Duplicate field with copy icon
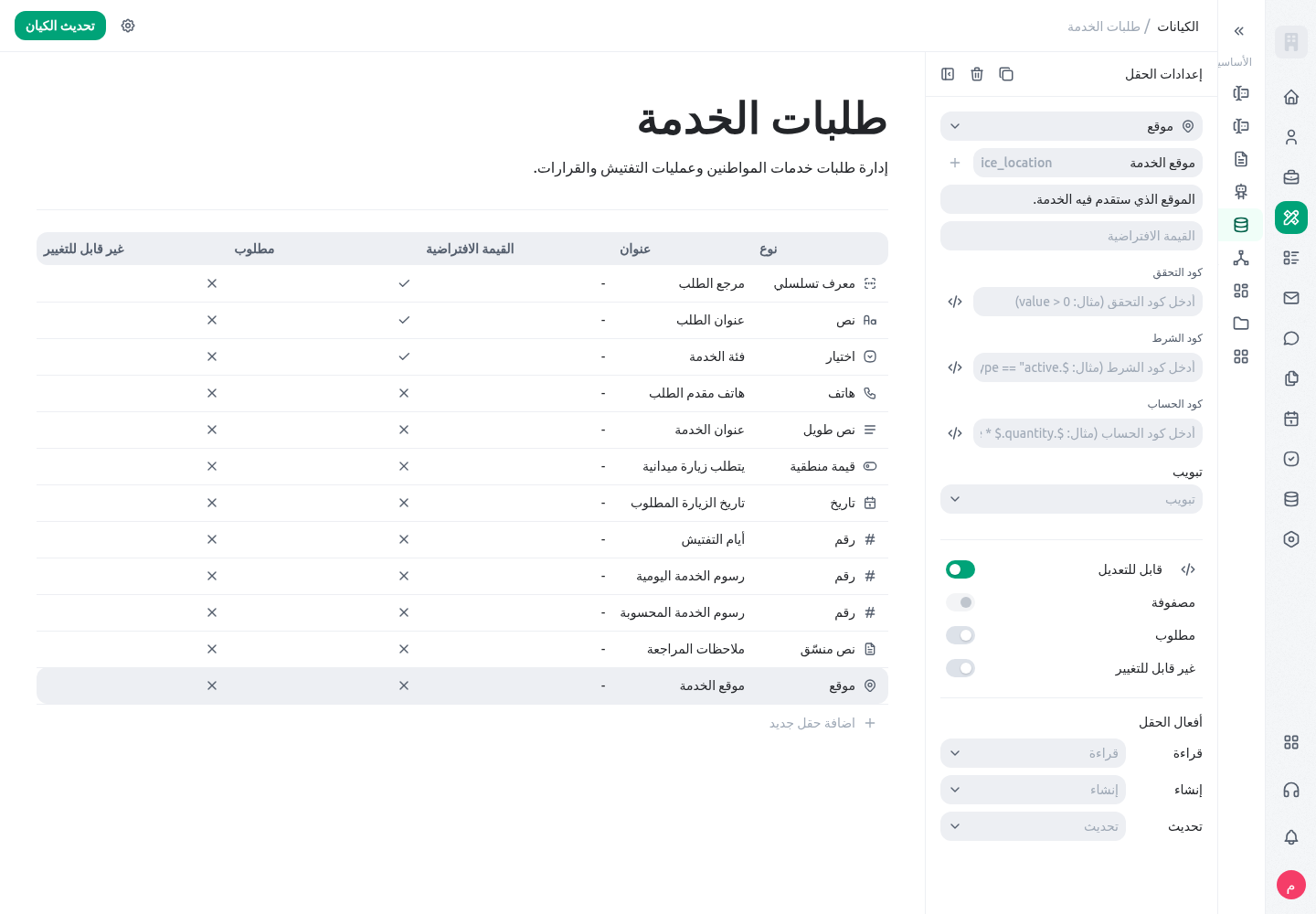The width and height of the screenshot is (1316, 914). coord(1006,74)
